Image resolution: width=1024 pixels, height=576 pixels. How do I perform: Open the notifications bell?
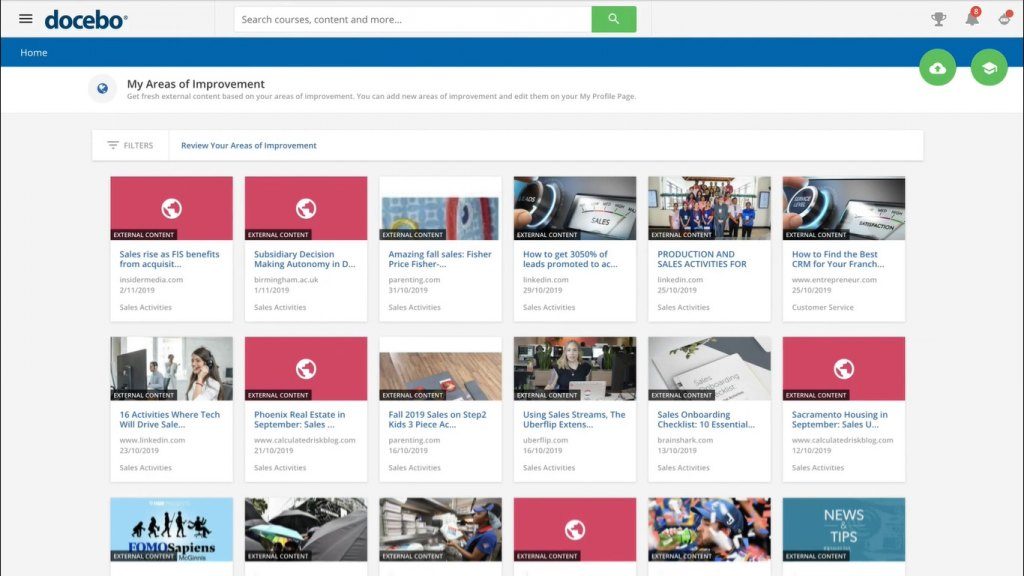point(971,19)
